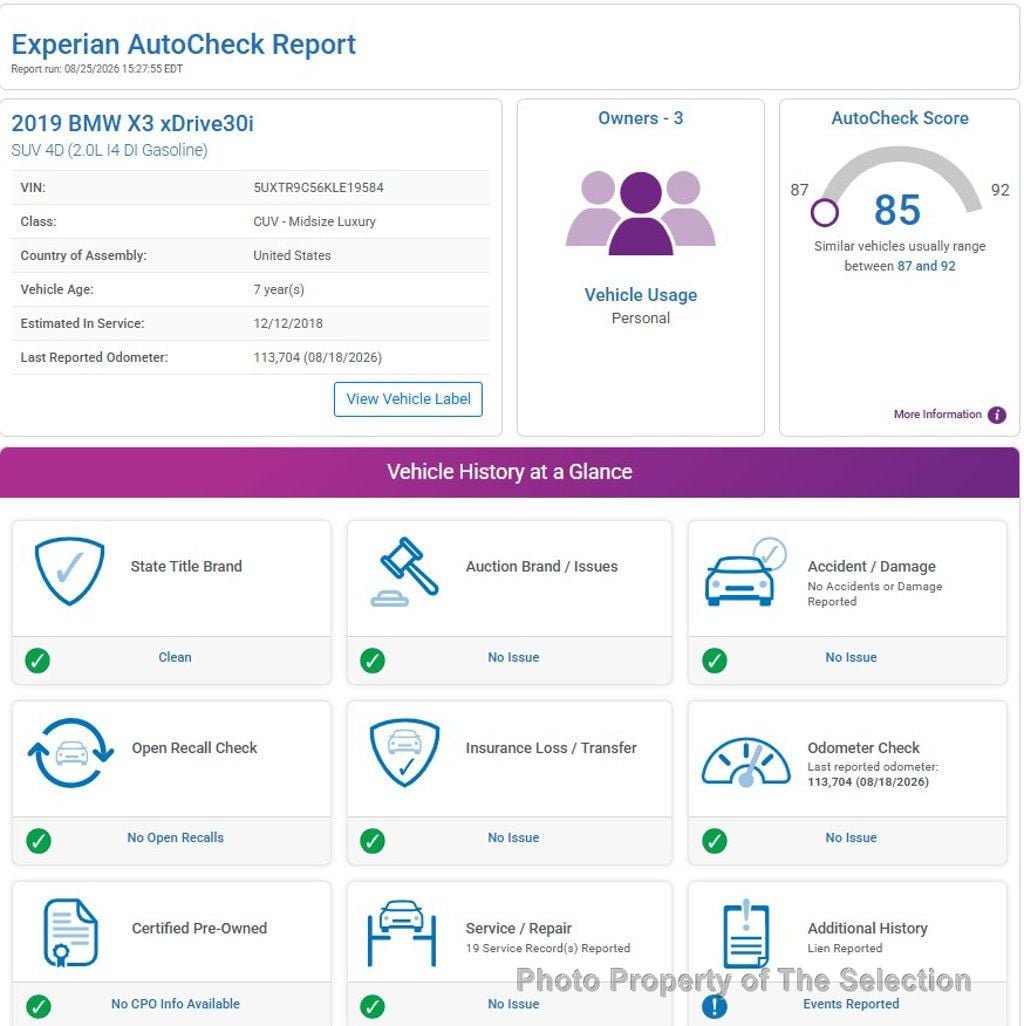The image size is (1024, 1026).
Task: Click the Accident / Damage car icon
Action: point(745,572)
